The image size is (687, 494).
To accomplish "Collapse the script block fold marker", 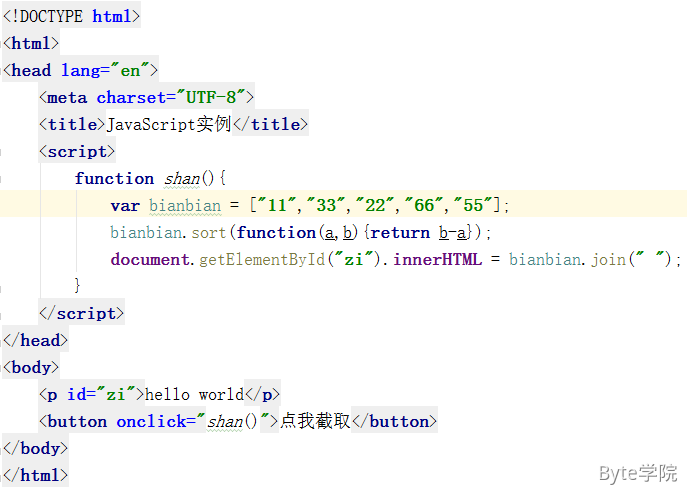I will coord(4,152).
